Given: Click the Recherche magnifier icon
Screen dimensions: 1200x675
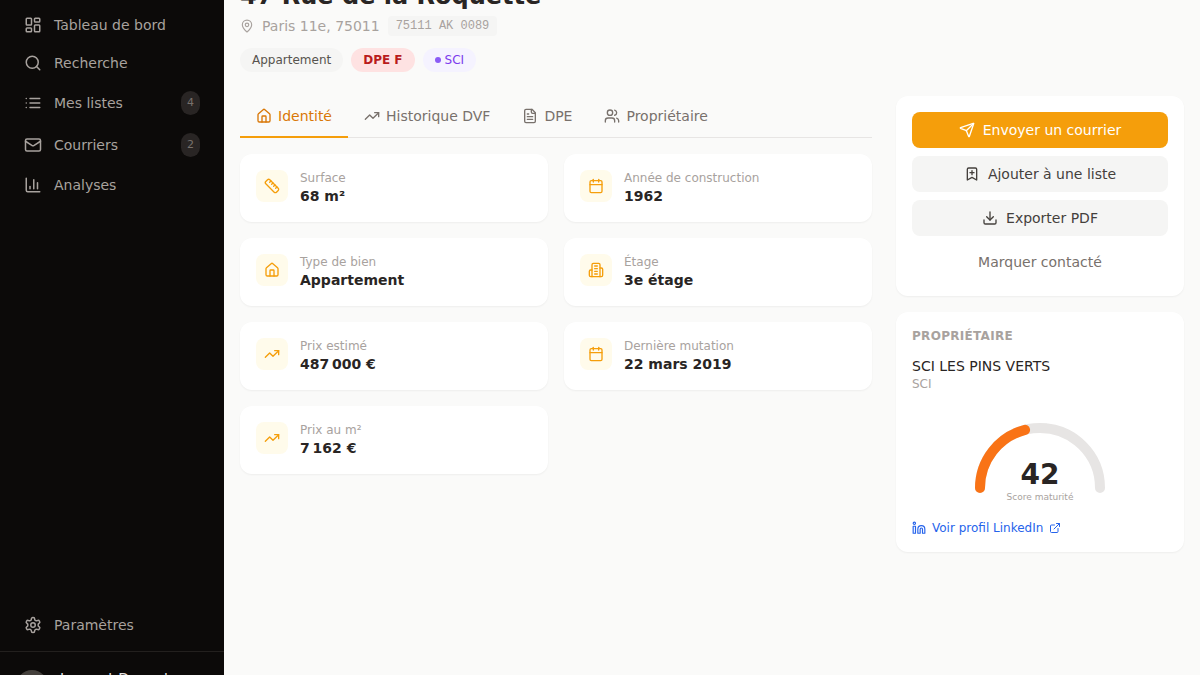Looking at the screenshot, I should pos(33,63).
